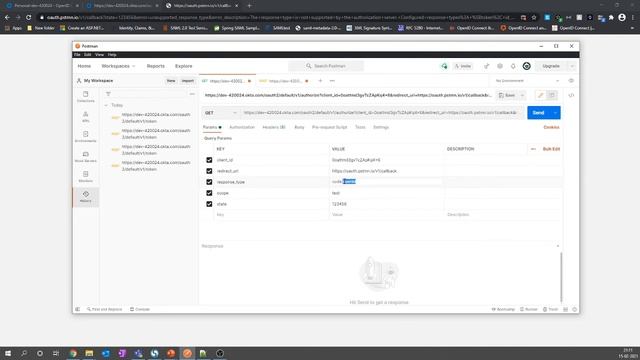This screenshot has height=360, width=640.
Task: Click the Save button
Action: (x=507, y=95)
